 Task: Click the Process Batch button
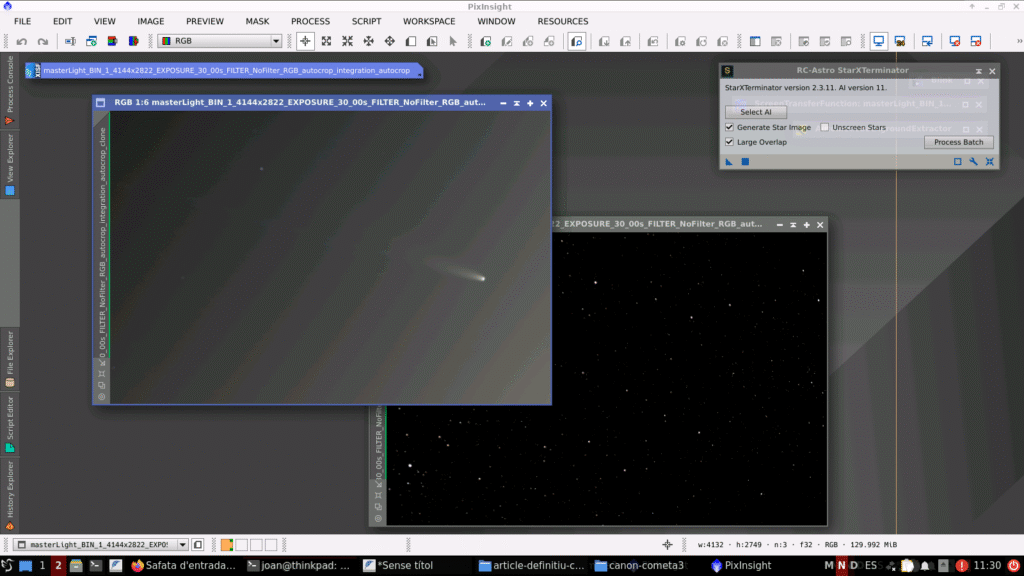(x=958, y=142)
